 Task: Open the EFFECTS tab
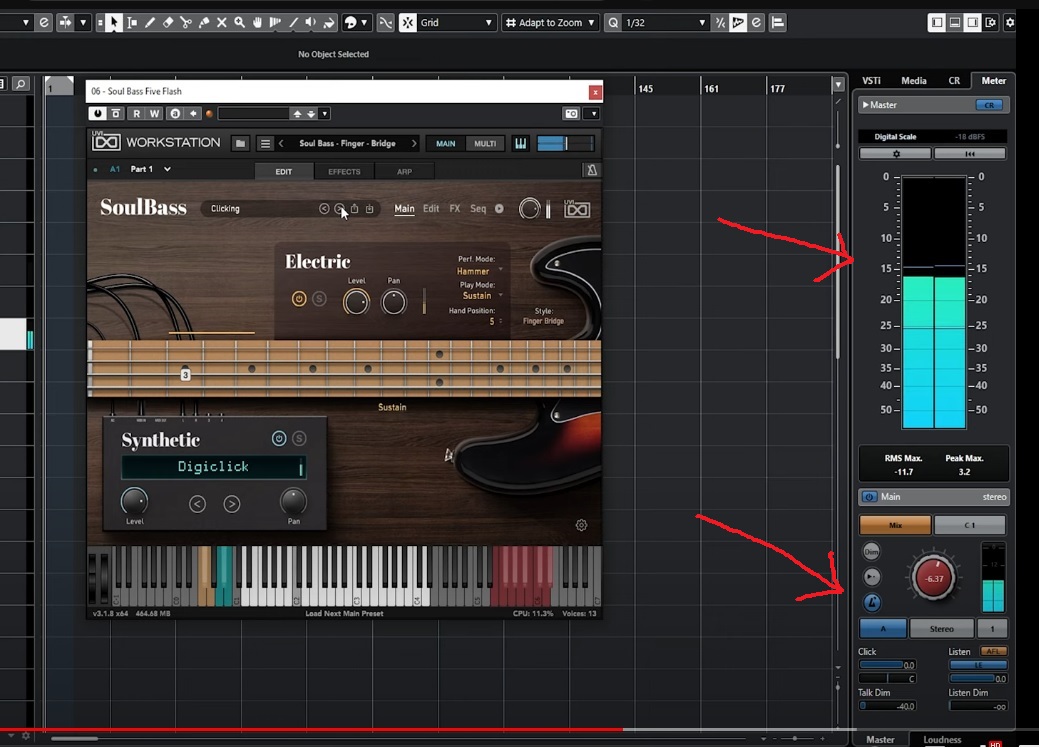[x=345, y=172]
